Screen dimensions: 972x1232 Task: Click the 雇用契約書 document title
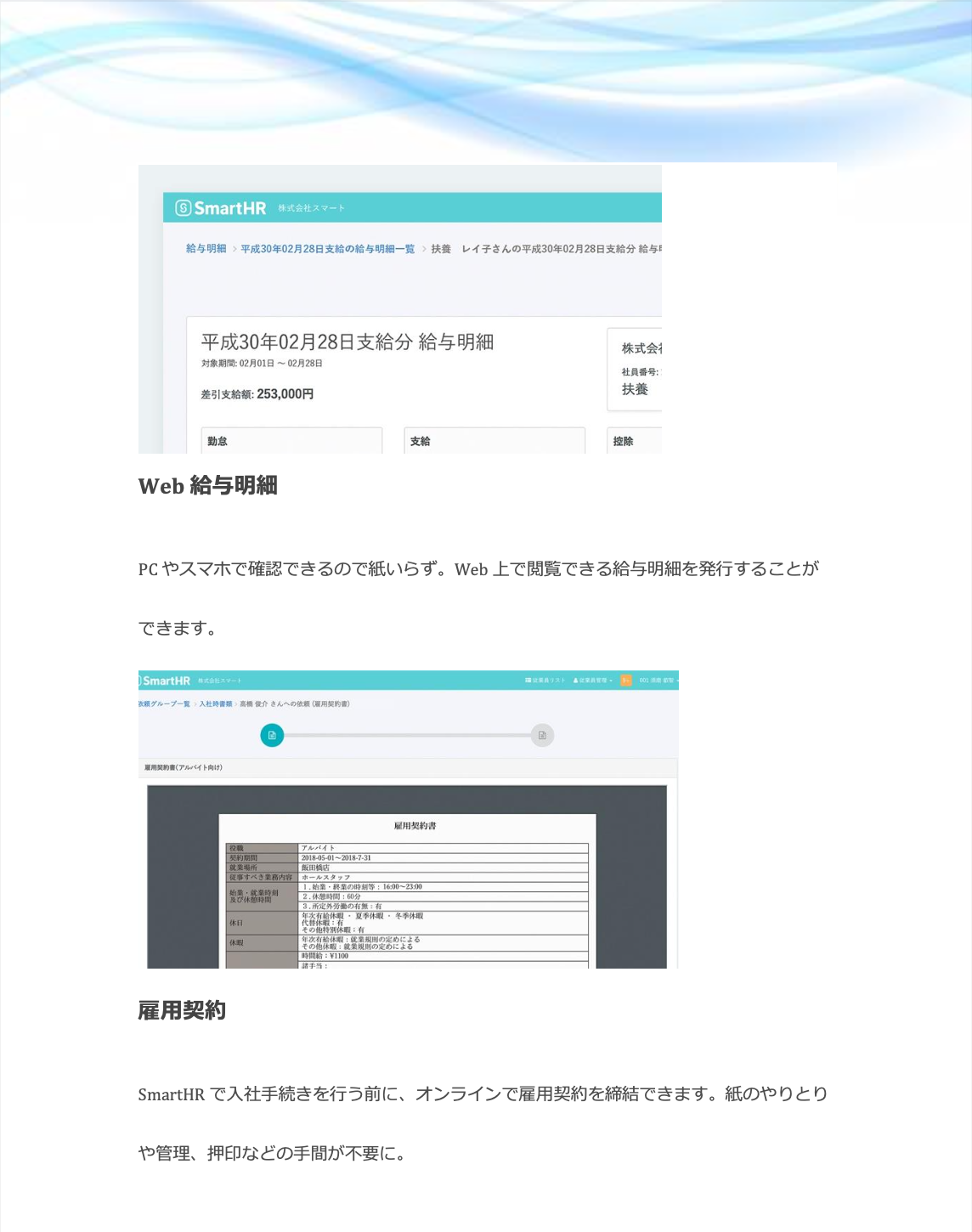point(415,826)
